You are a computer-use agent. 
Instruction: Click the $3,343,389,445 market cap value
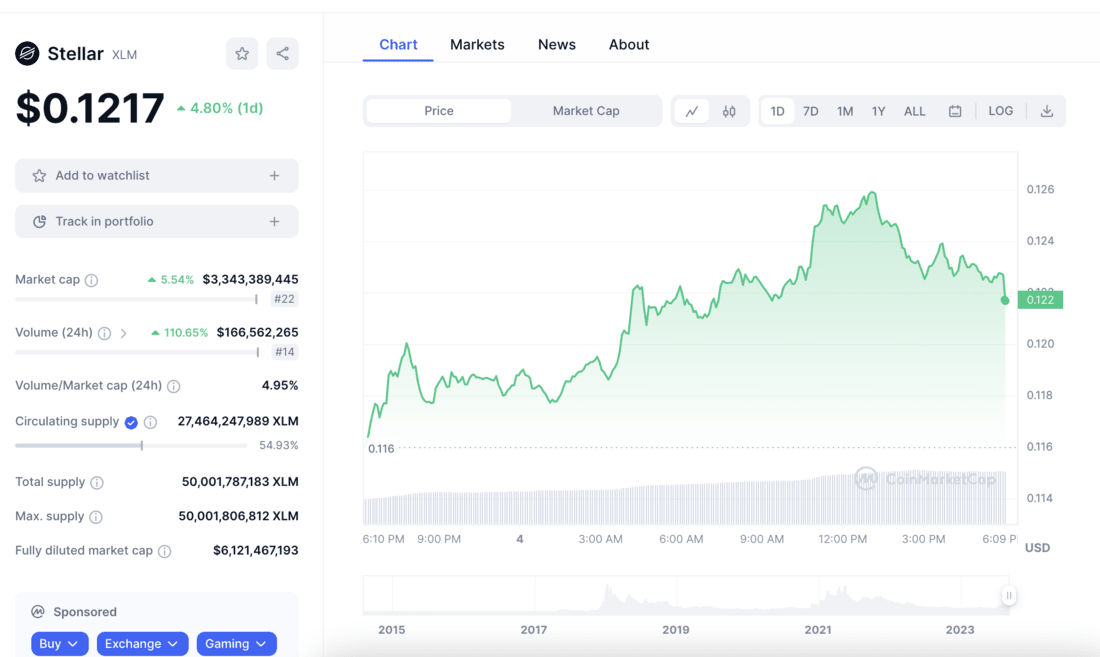tap(250, 280)
